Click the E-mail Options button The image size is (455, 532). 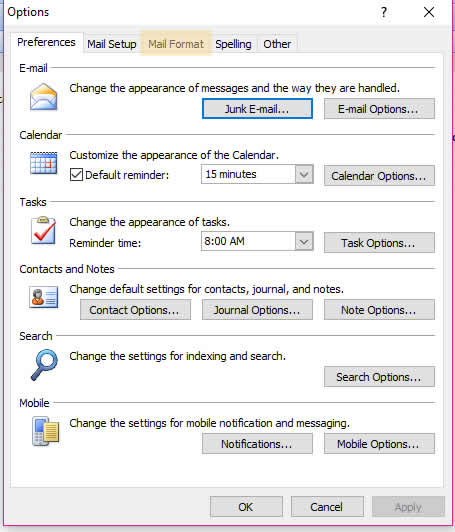click(x=379, y=109)
